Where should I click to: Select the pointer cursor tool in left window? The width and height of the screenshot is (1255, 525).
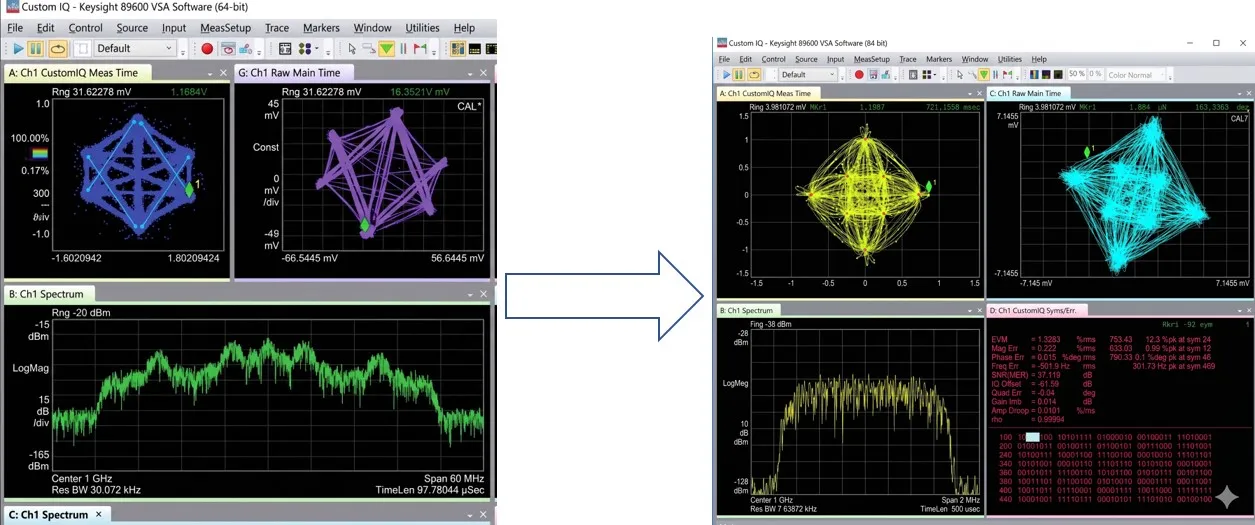pos(352,48)
